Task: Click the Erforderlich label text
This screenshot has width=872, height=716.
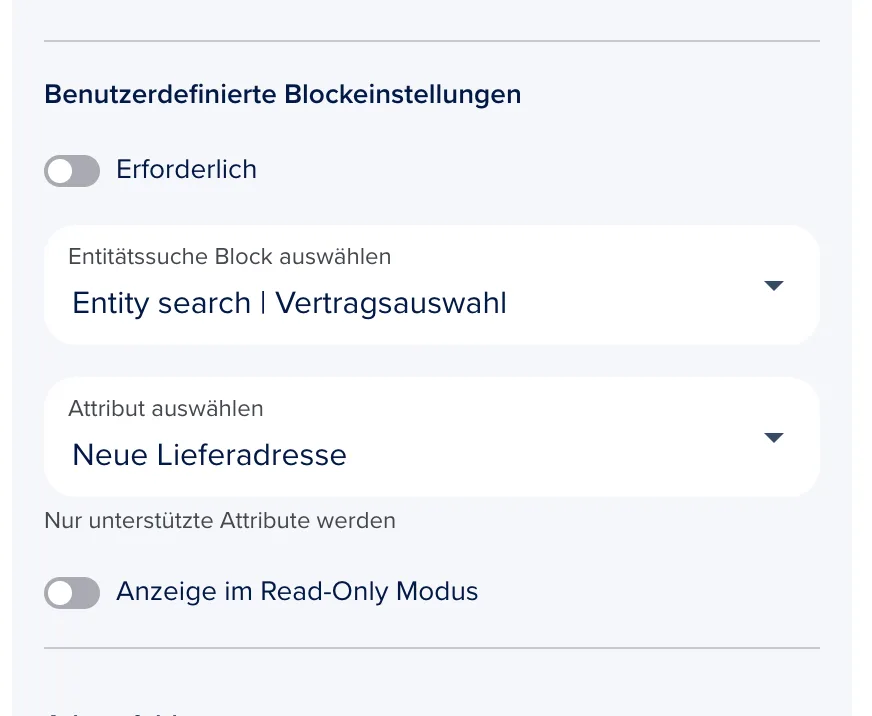Action: (186, 169)
